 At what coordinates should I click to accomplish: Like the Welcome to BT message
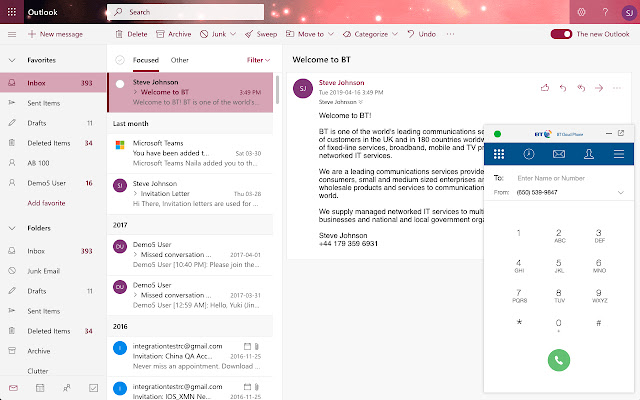(545, 88)
